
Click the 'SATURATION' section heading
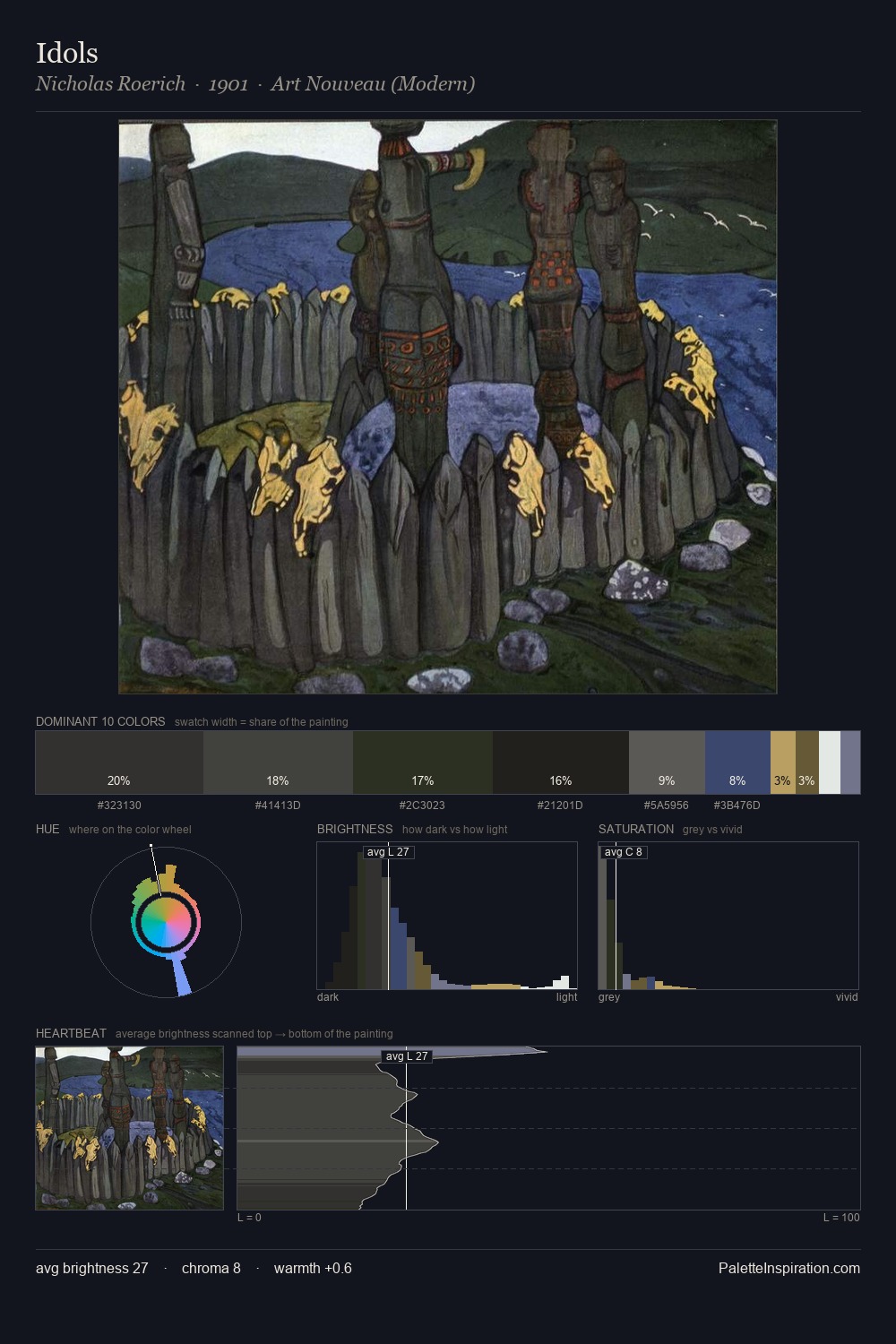click(x=636, y=829)
